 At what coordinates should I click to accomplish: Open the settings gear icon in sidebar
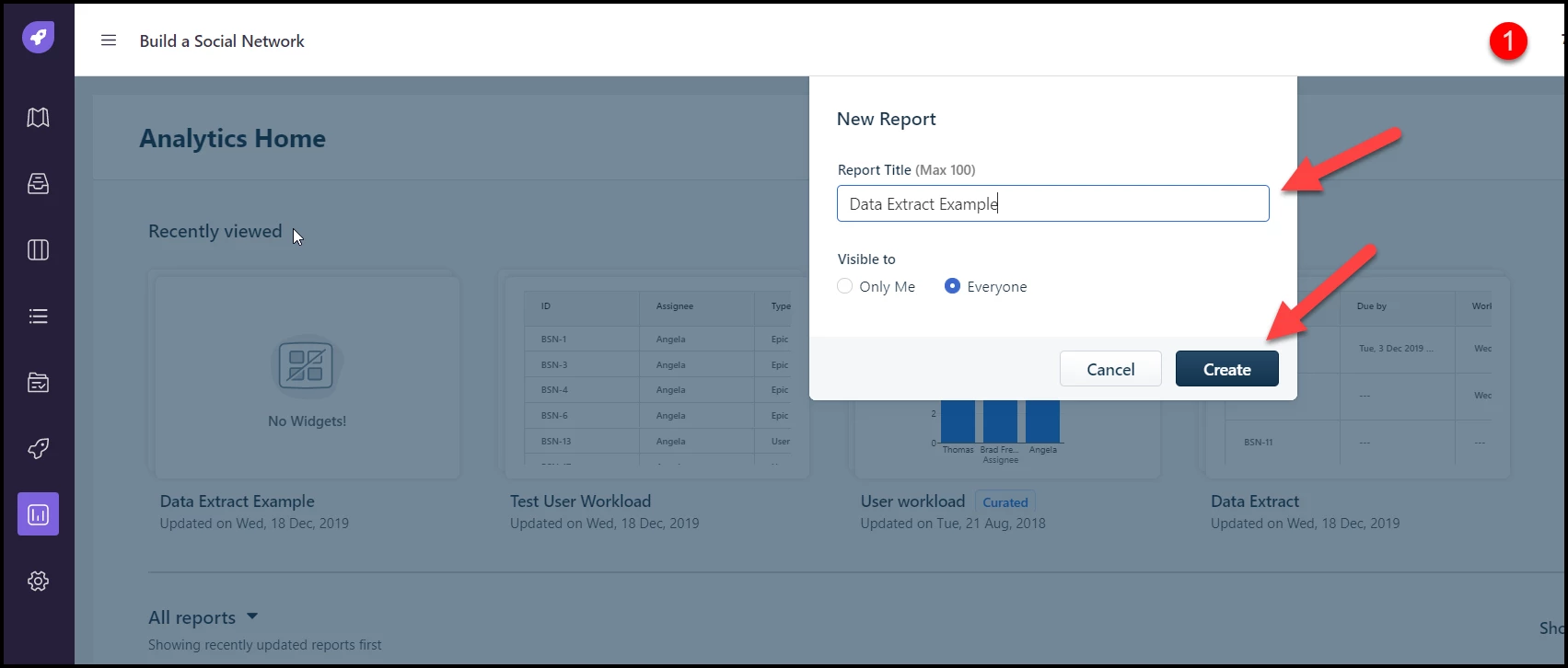(38, 581)
